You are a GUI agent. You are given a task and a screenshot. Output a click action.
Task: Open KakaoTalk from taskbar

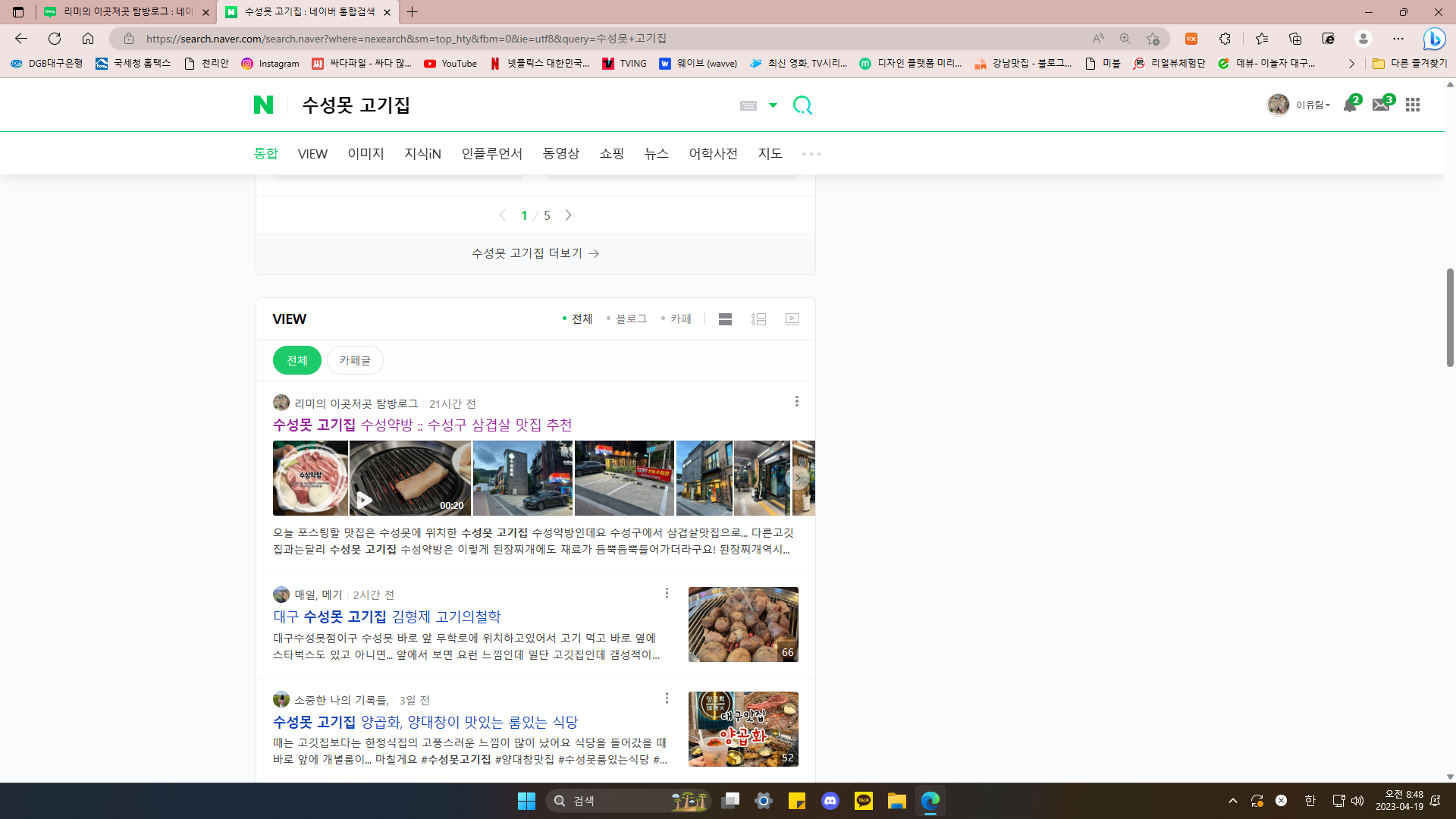click(864, 801)
